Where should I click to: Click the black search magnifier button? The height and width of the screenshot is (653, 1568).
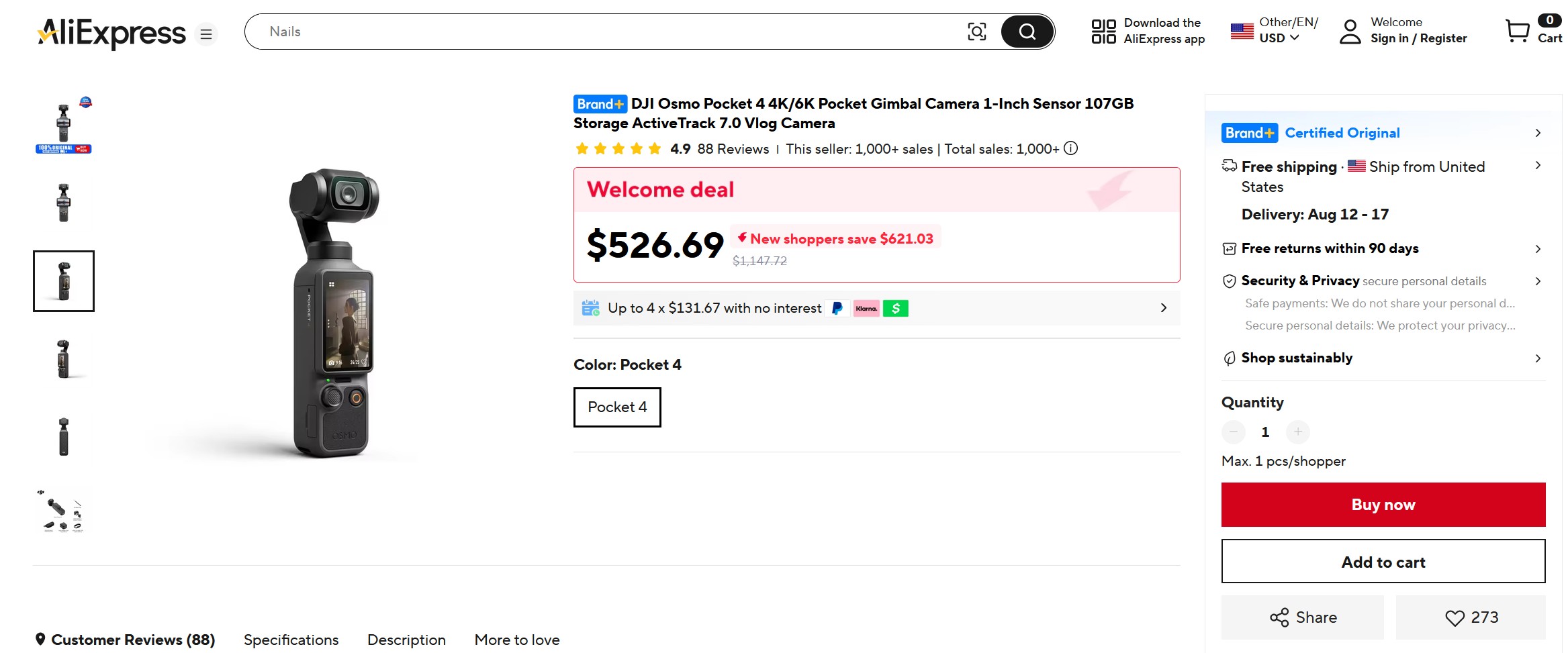[x=1027, y=32]
